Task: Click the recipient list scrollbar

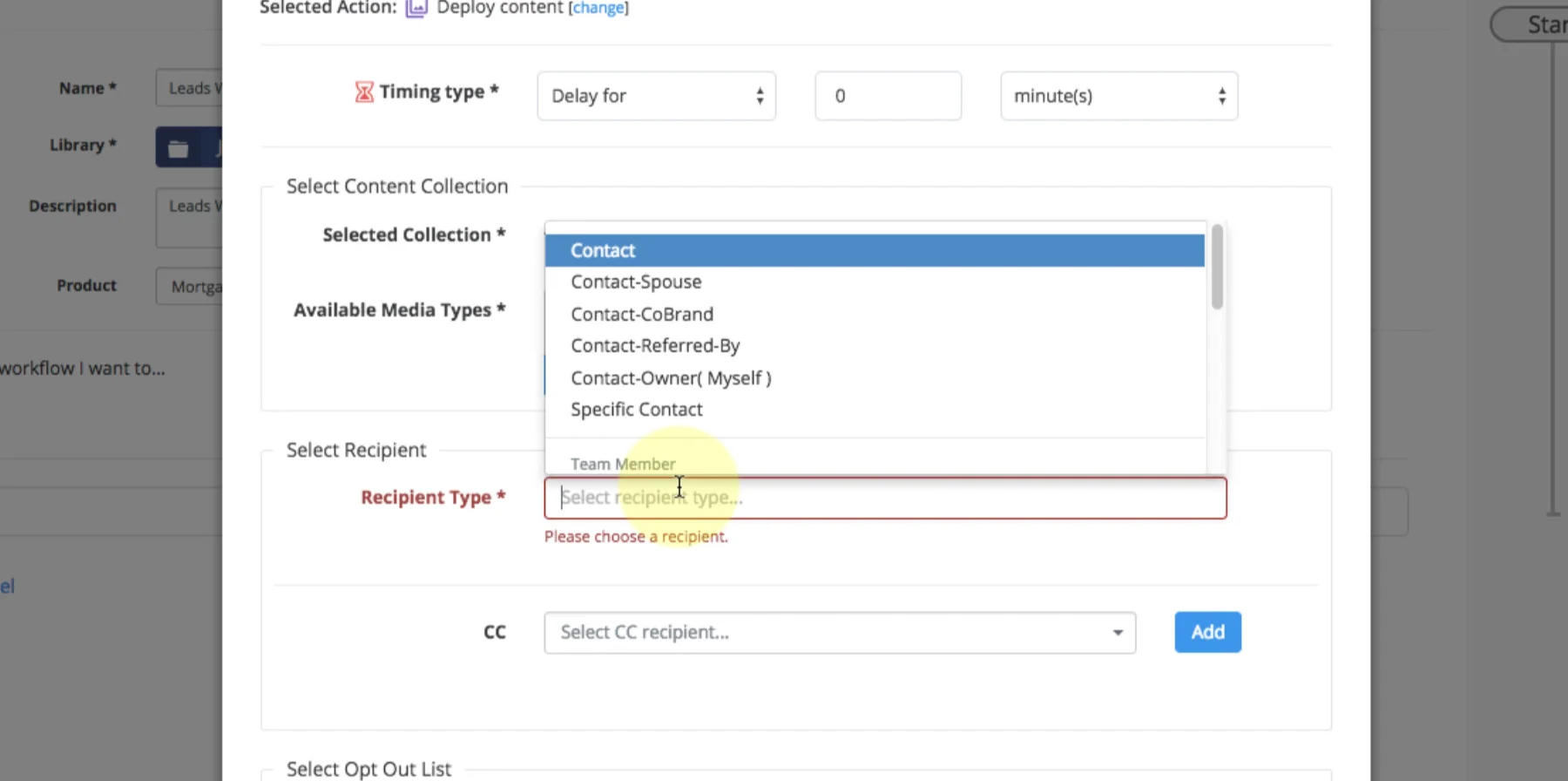Action: (1217, 267)
